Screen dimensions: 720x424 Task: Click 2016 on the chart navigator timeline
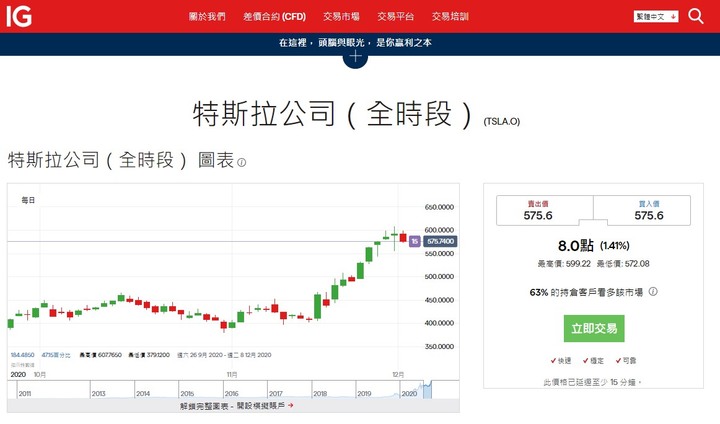tap(231, 394)
